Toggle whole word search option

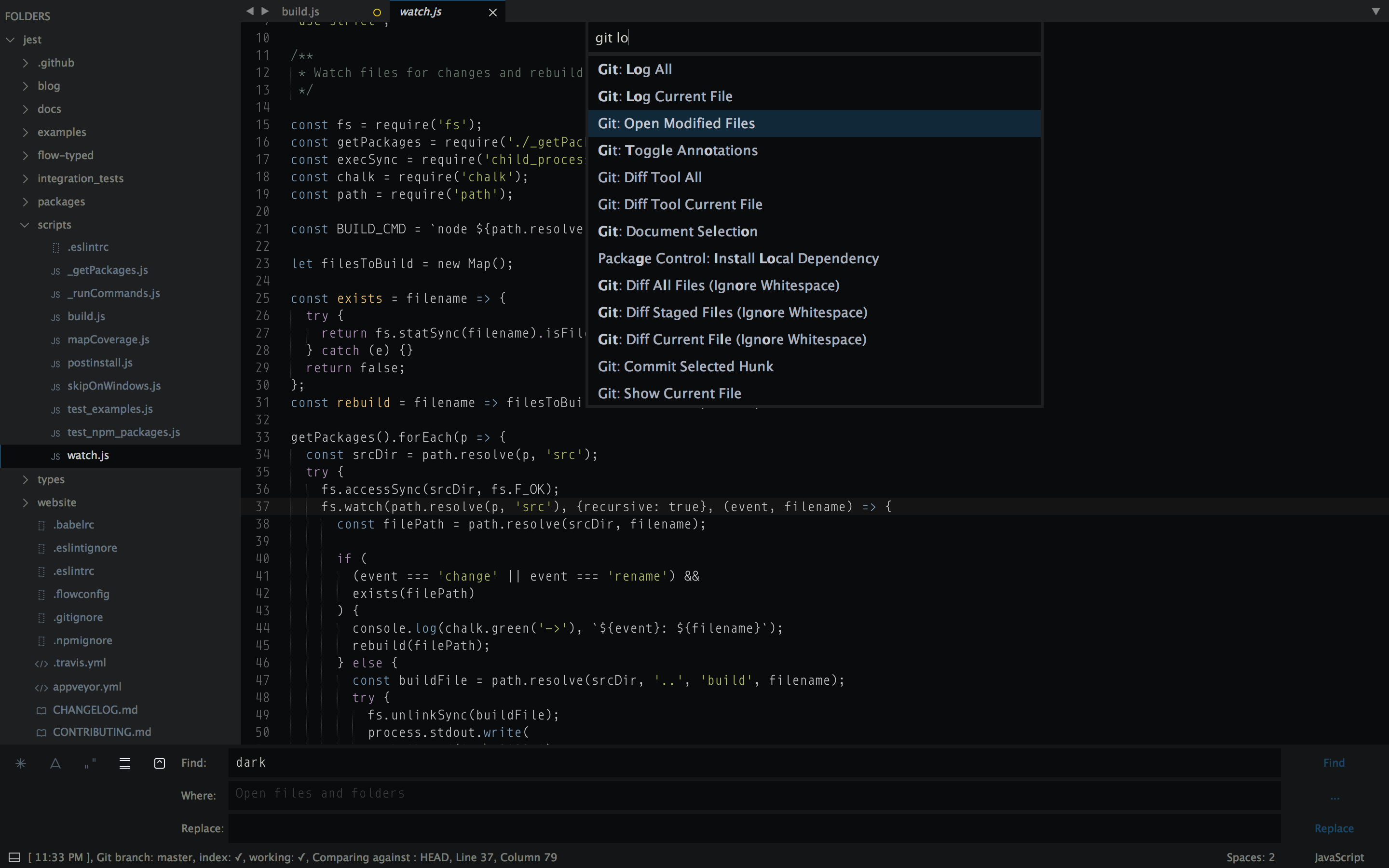(90, 763)
